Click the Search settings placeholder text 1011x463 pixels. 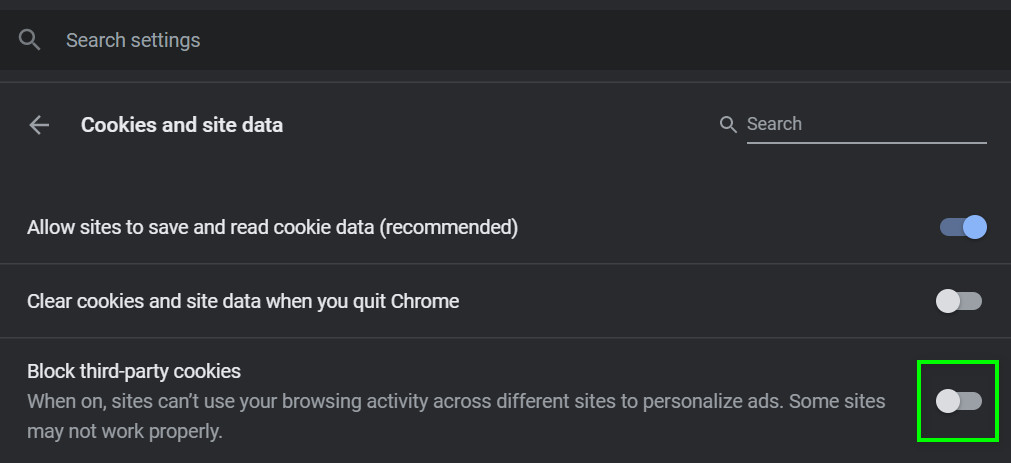(x=133, y=40)
